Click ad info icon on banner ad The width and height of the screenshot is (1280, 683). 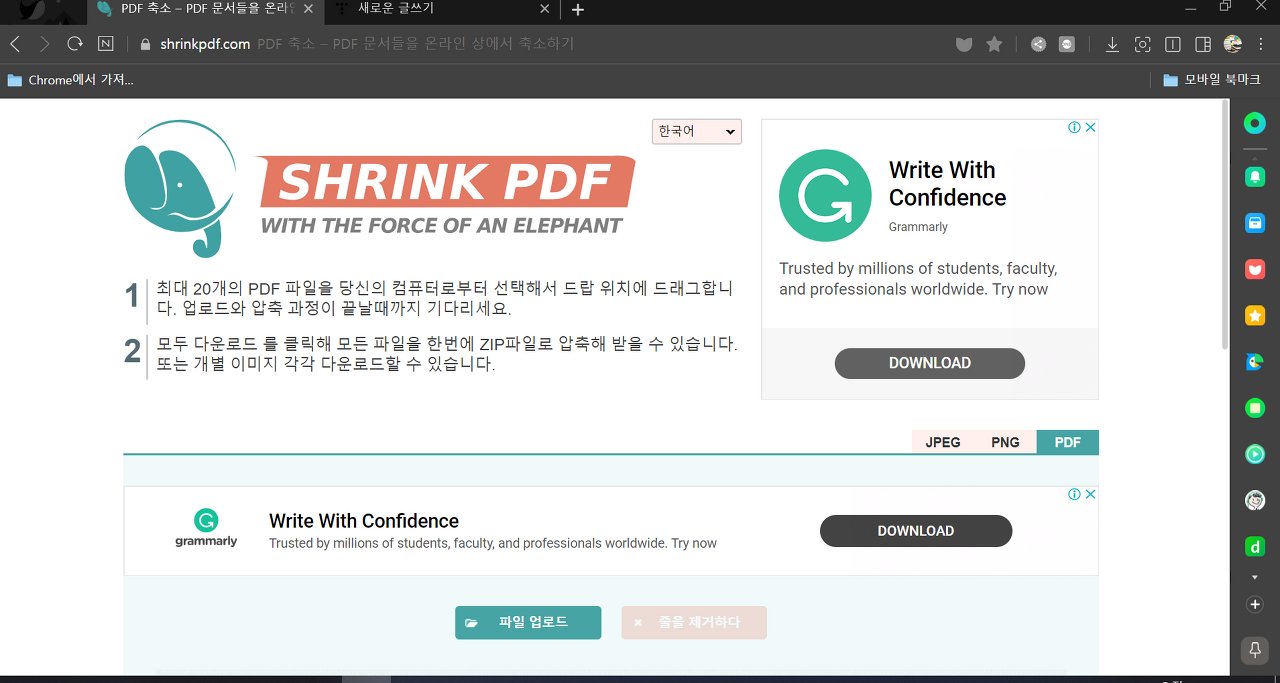pos(1074,494)
